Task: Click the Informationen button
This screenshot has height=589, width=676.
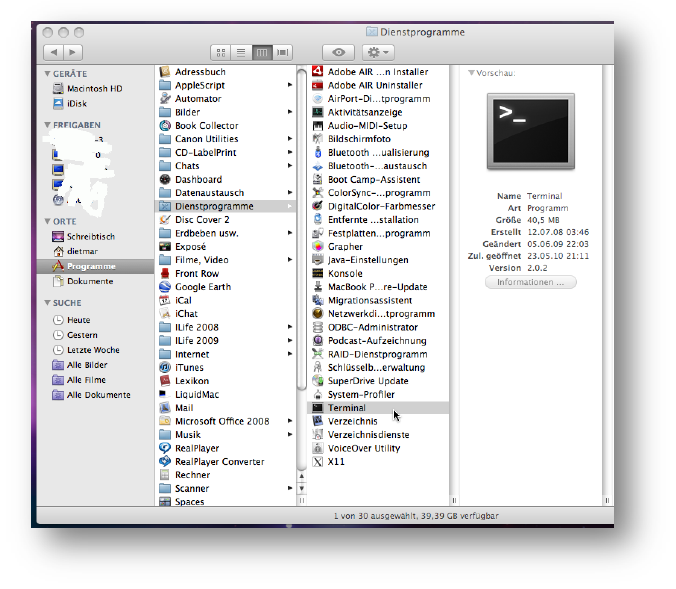Action: pyautogui.click(x=531, y=282)
